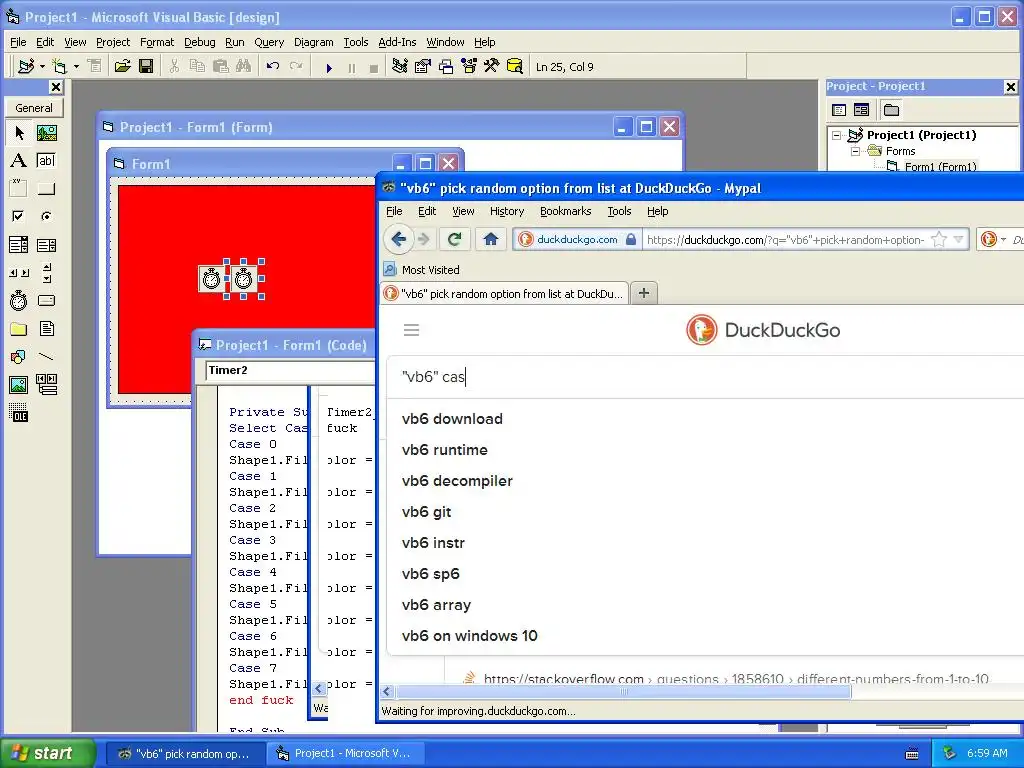1024x768 pixels.
Task: Collapse the Forms folder node
Action: tap(855, 152)
